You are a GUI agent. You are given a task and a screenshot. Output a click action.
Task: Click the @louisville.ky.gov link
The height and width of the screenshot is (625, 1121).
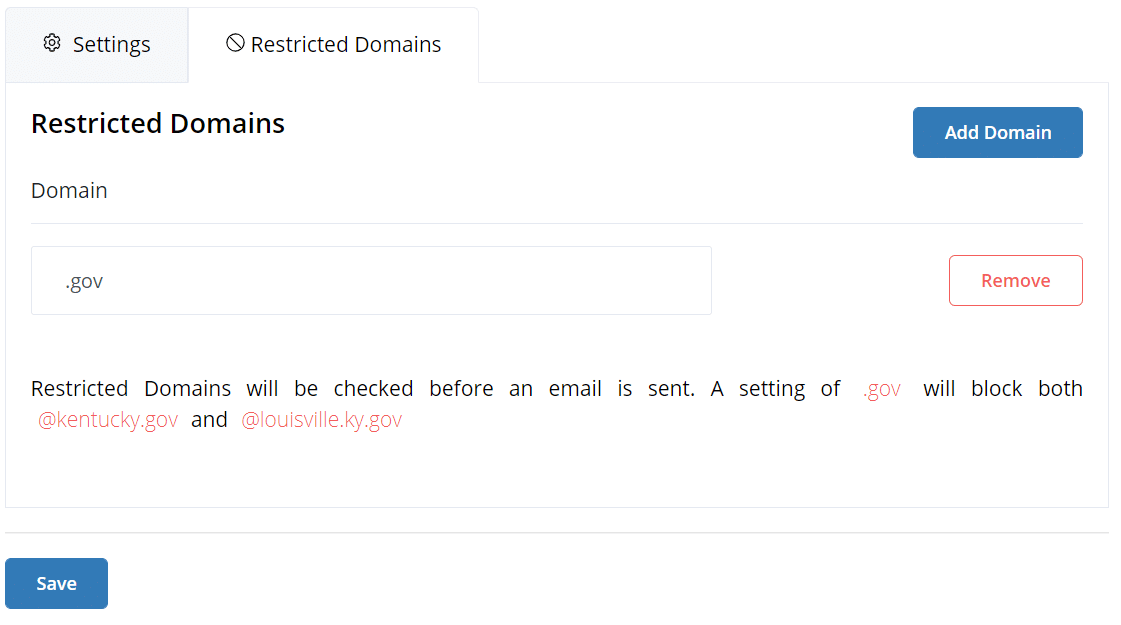[321, 419]
